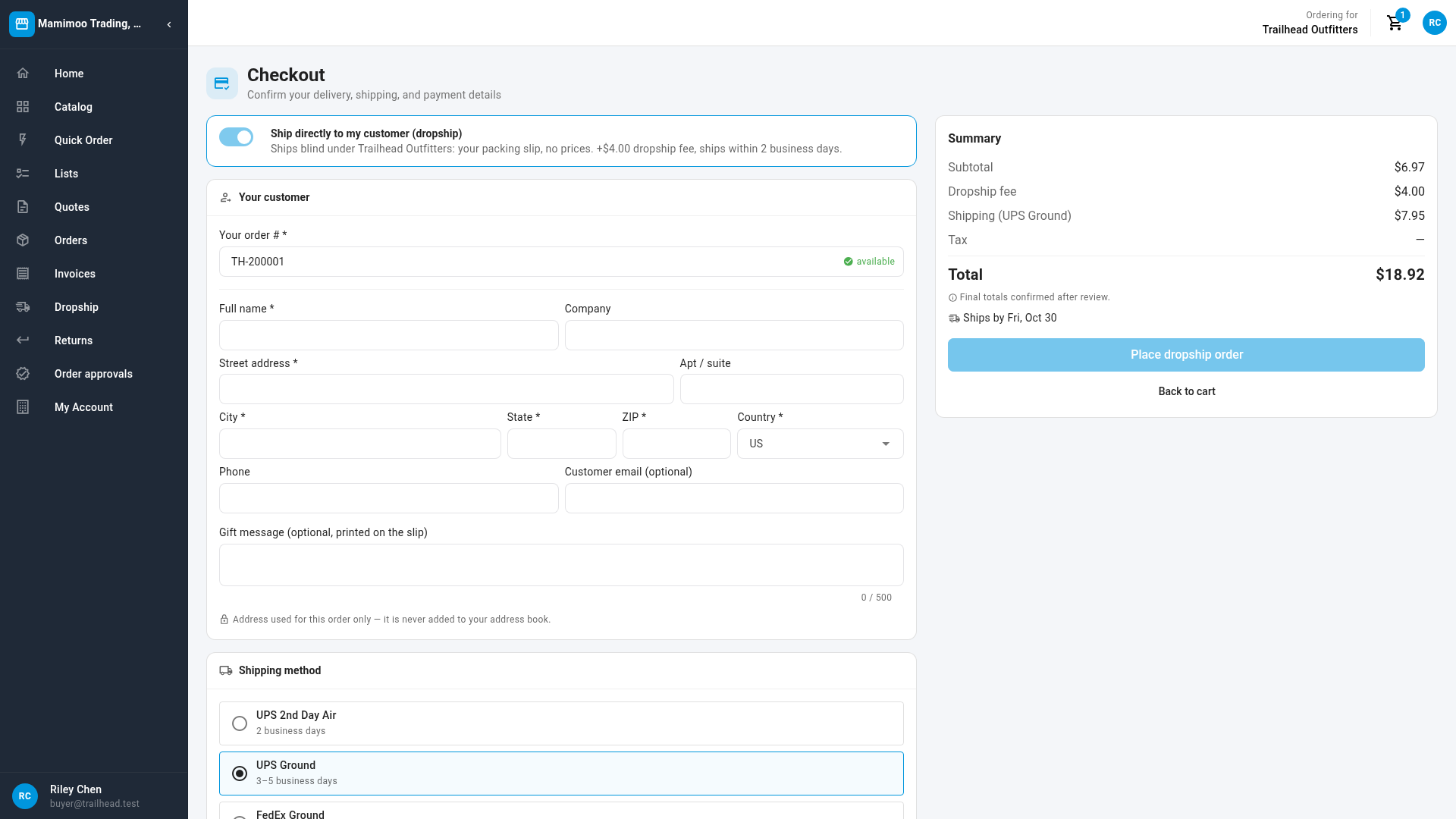Go to Quotes in sidebar
The width and height of the screenshot is (1456, 819).
[x=94, y=207]
